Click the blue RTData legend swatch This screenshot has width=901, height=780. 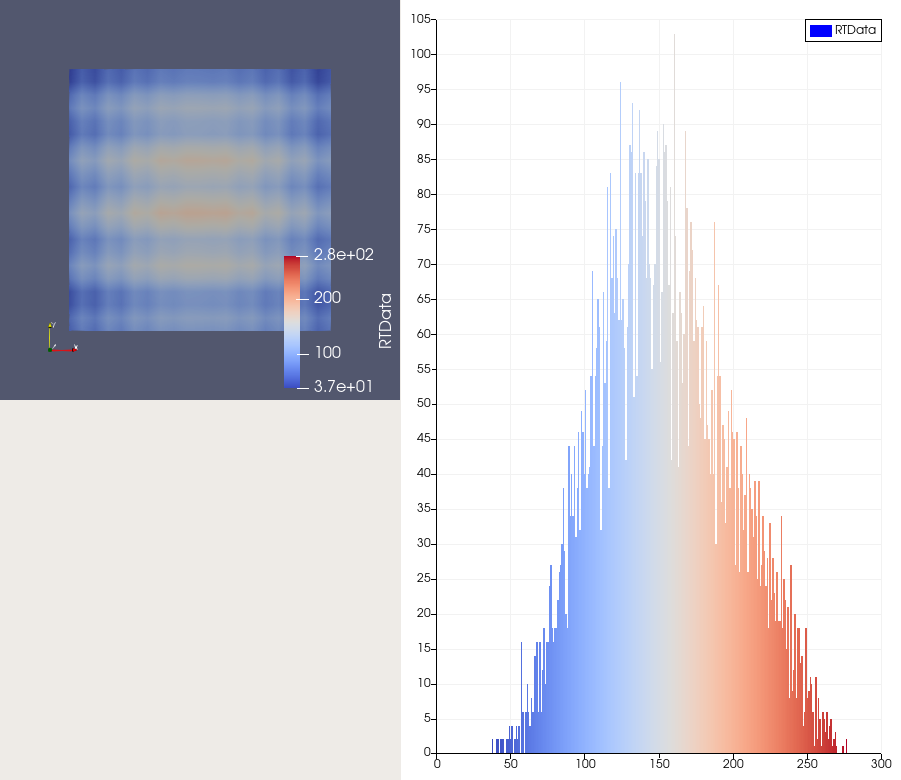pos(819,31)
